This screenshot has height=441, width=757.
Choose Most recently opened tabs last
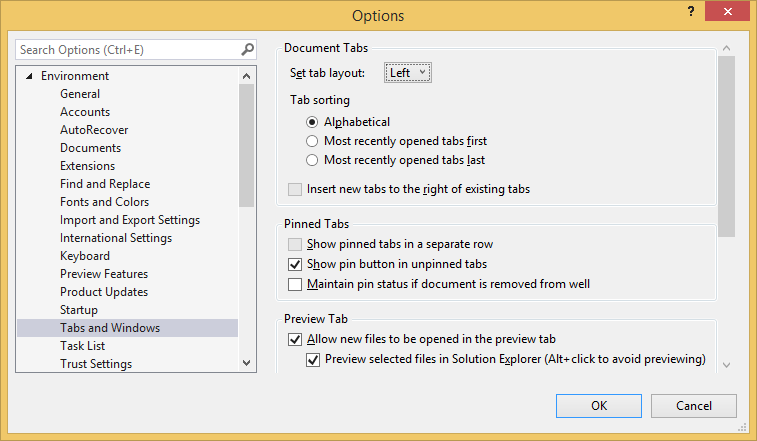313,160
